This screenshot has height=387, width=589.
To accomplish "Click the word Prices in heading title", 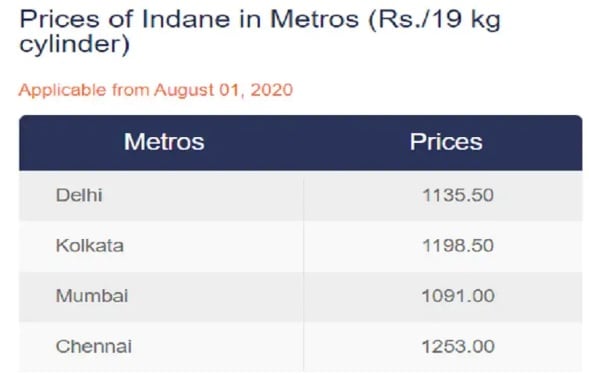I will [x=59, y=19].
